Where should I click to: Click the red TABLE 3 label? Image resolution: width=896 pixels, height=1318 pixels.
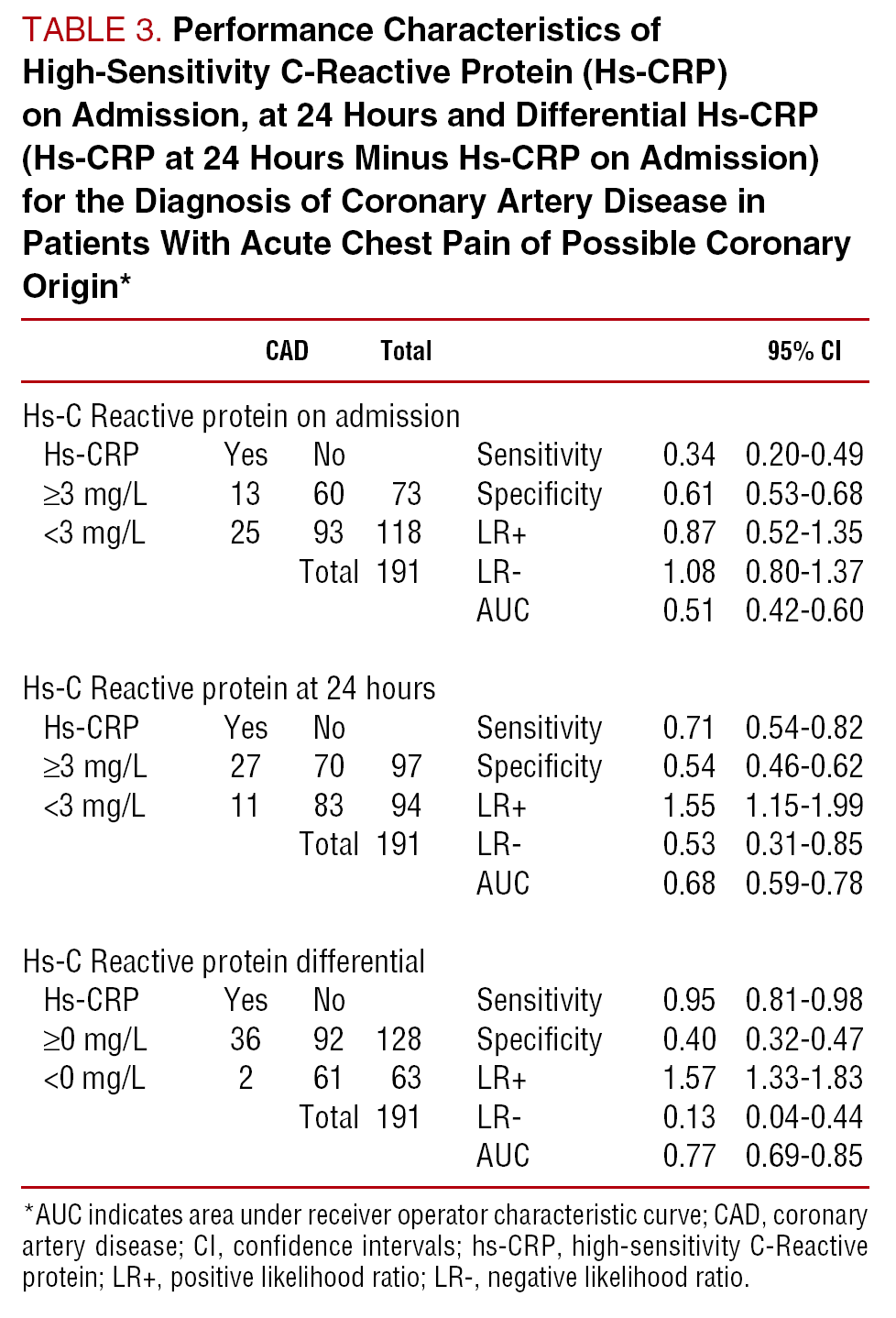click(92, 30)
